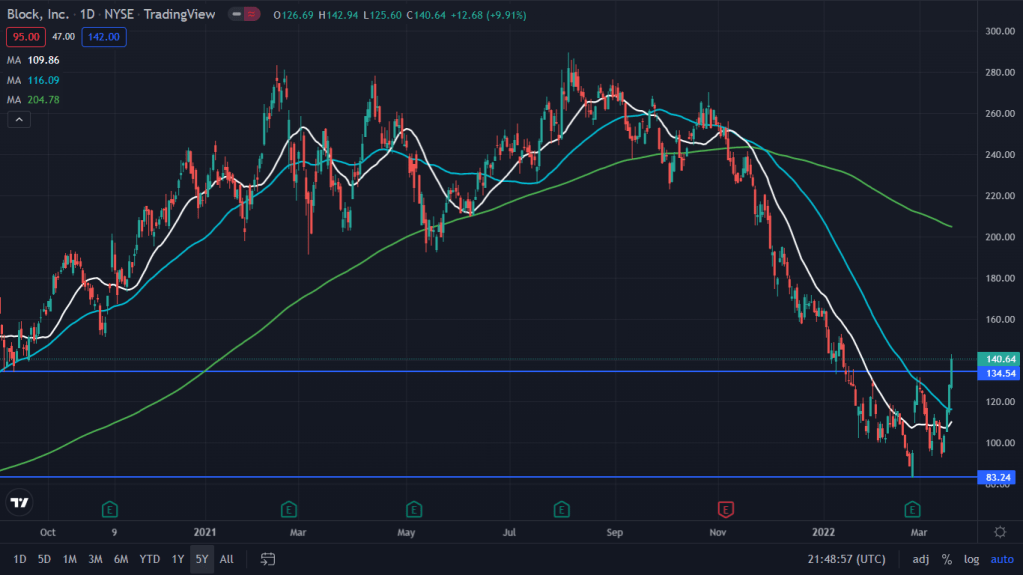Toggle the log scale option
Screen dimensions: 1023x575
coord(972,559)
